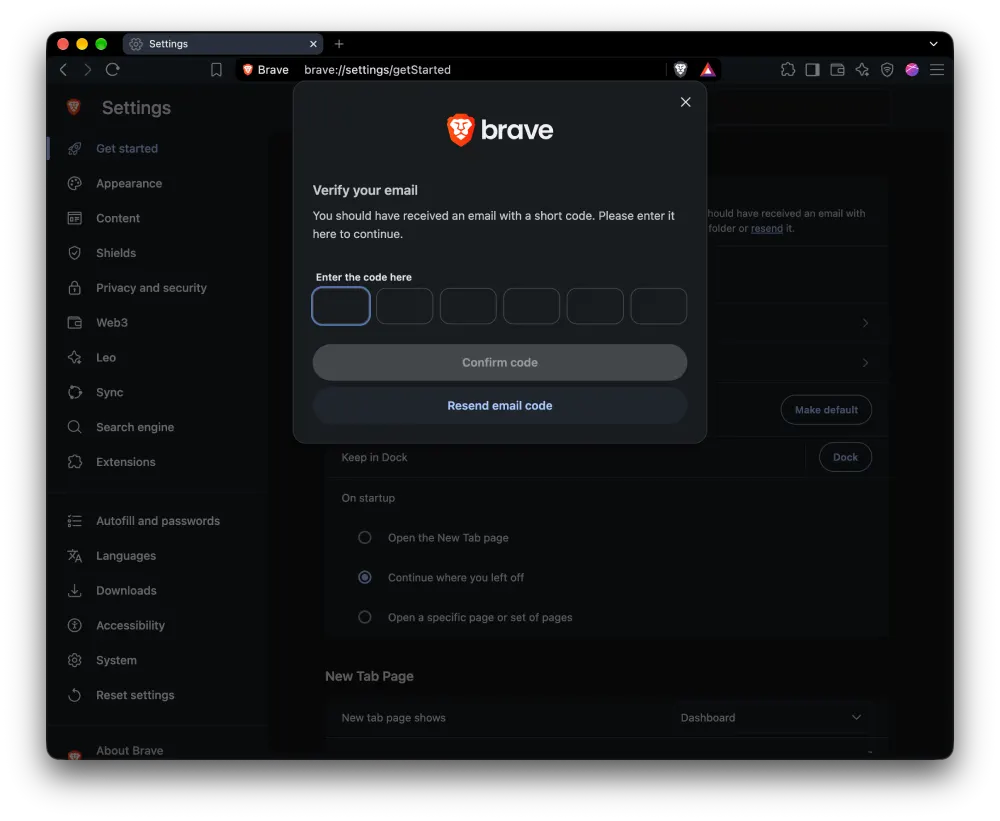Click the second code digit box
The width and height of the screenshot is (1000, 821).
[404, 306]
